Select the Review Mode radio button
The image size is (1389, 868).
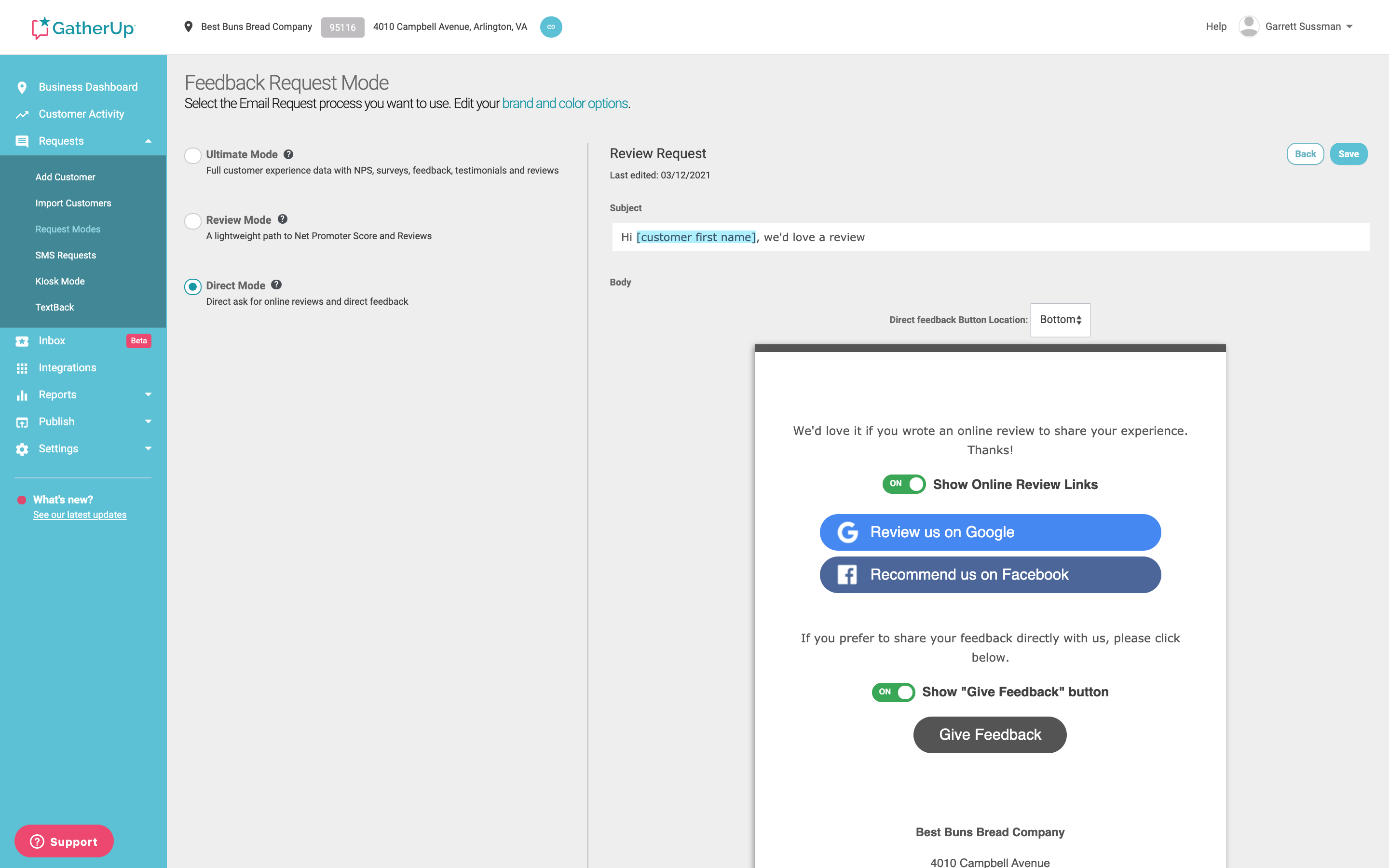click(193, 220)
